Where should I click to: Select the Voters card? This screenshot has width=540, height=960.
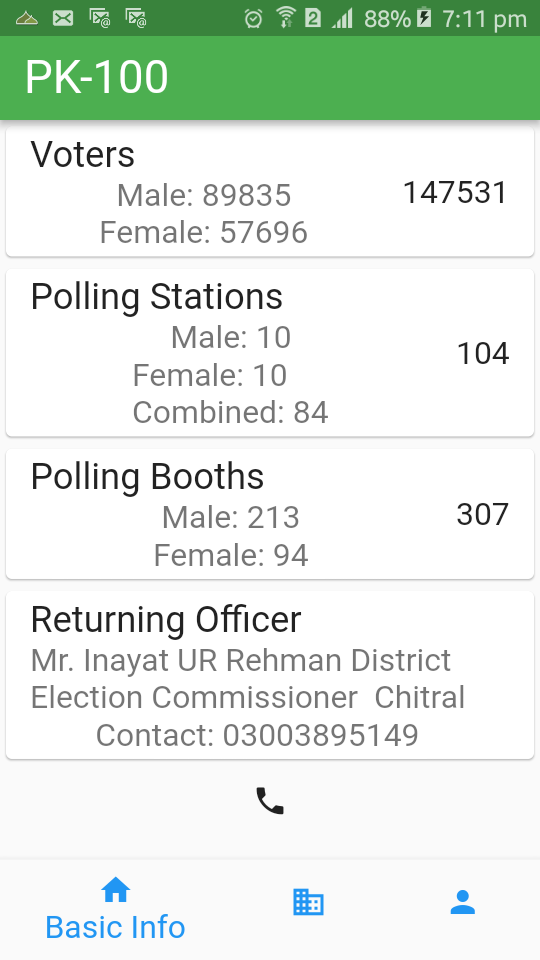click(x=270, y=192)
